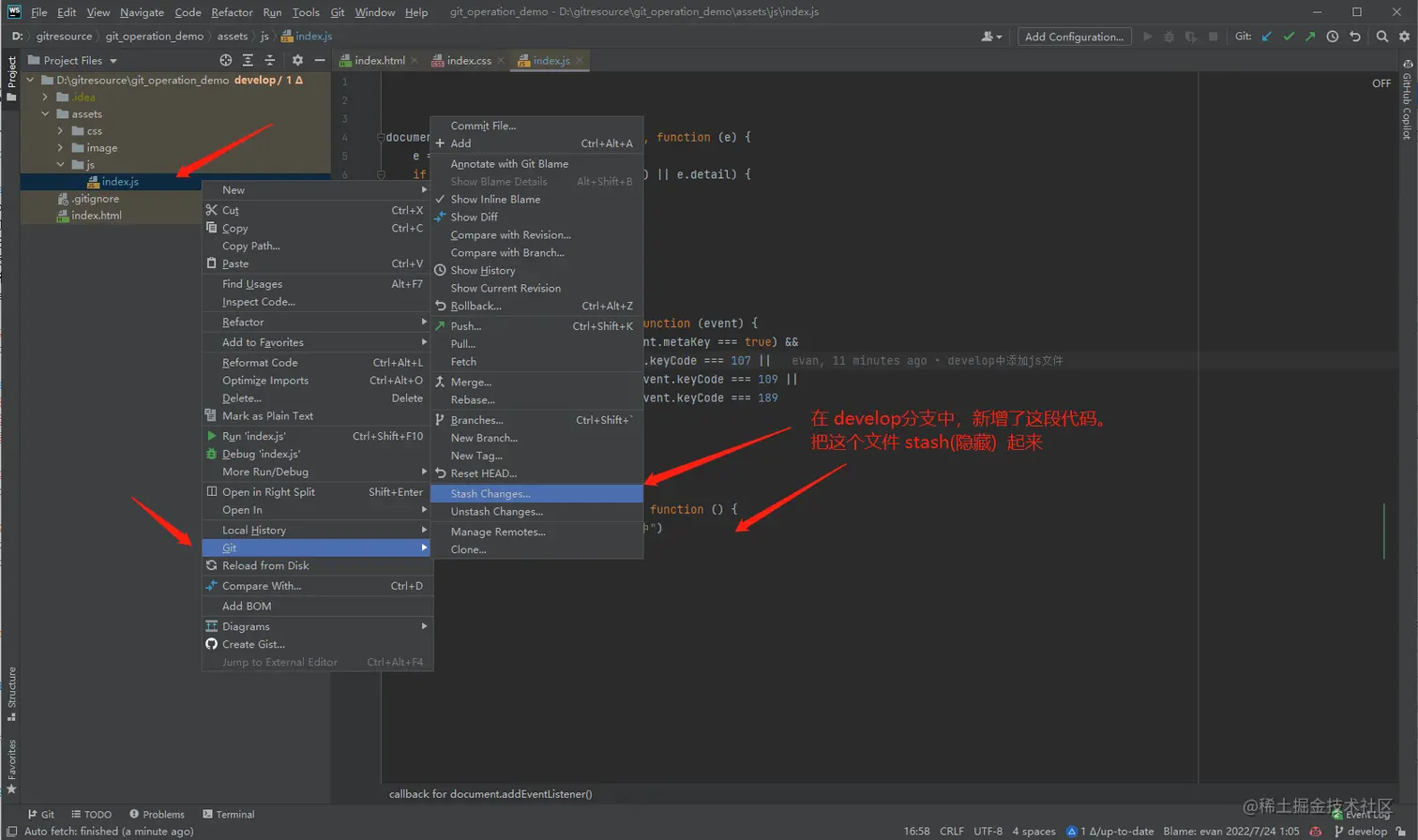Select index.html in project tree
The height and width of the screenshot is (840, 1418).
pyautogui.click(x=96, y=216)
